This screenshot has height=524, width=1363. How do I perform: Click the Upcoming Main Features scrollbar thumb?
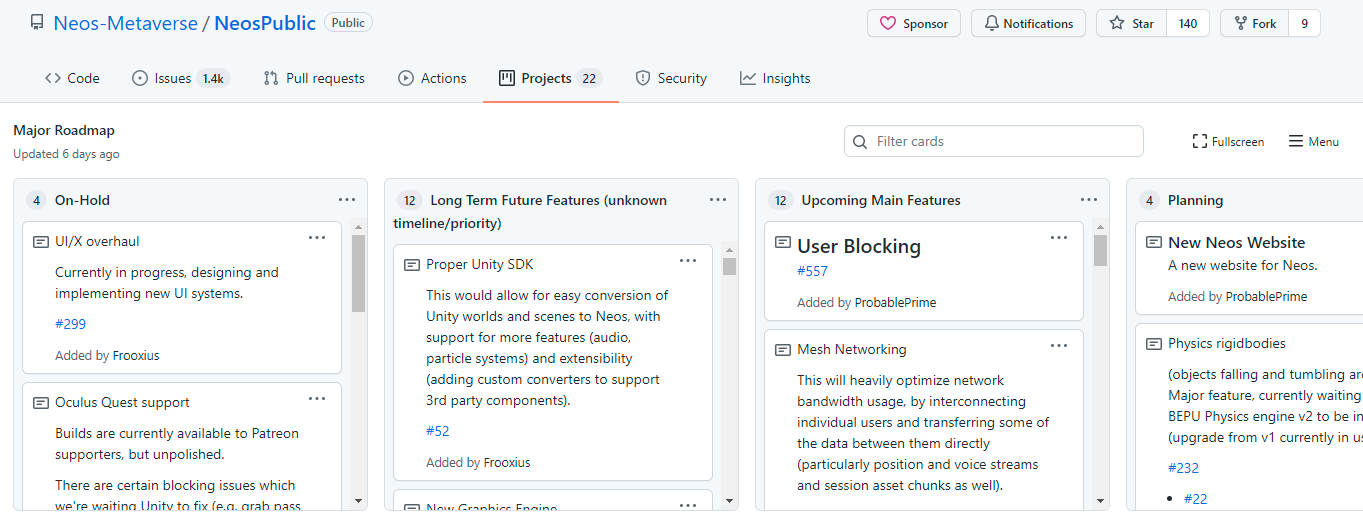point(1100,251)
